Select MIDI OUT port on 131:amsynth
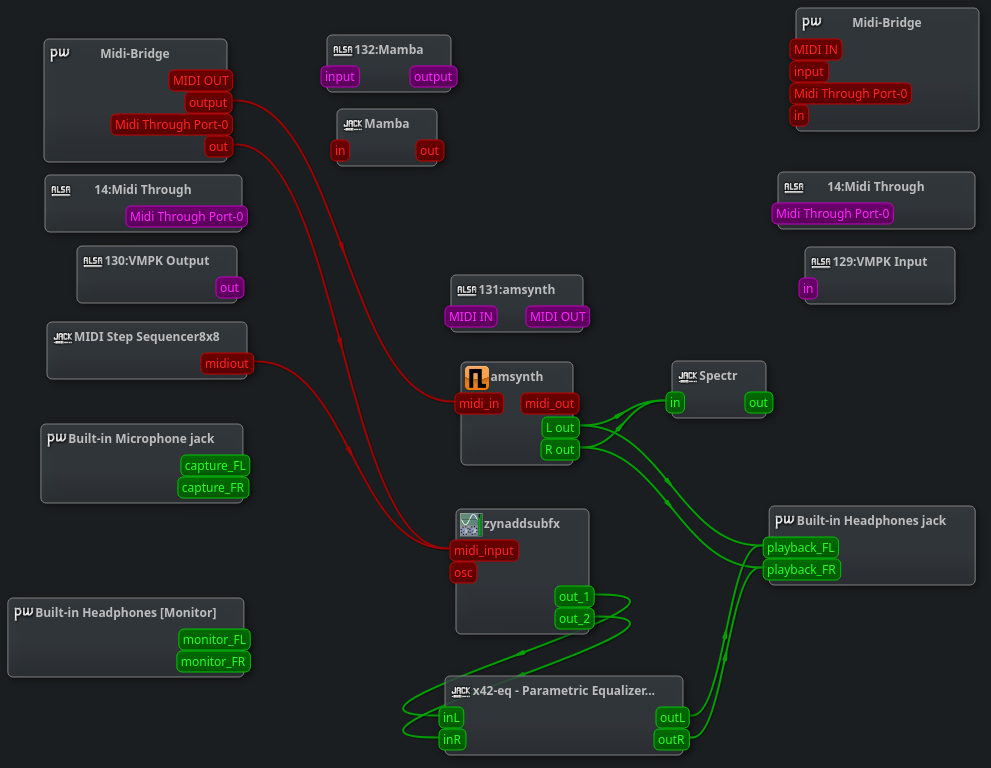The width and height of the screenshot is (991, 768). (557, 317)
